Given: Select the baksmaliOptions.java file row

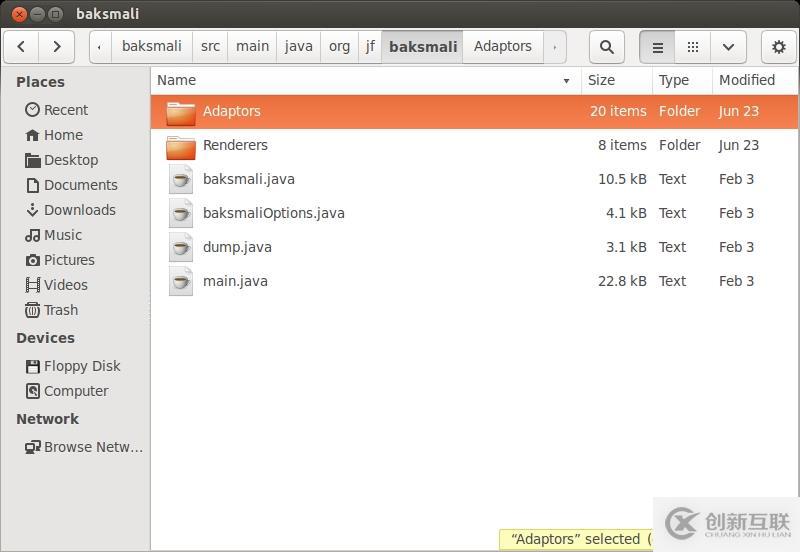Looking at the screenshot, I should pos(273,214).
